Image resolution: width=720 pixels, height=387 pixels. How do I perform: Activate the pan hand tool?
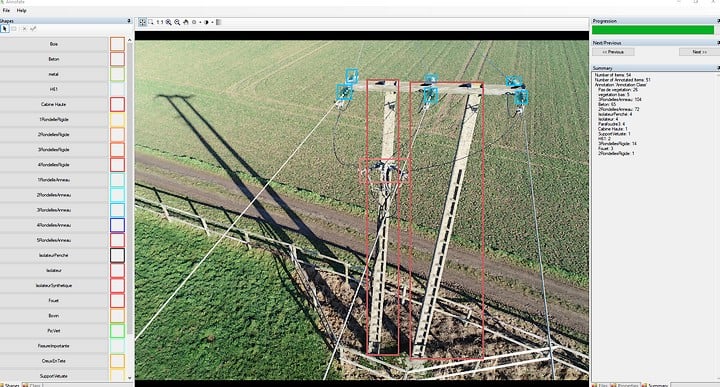click(186, 22)
